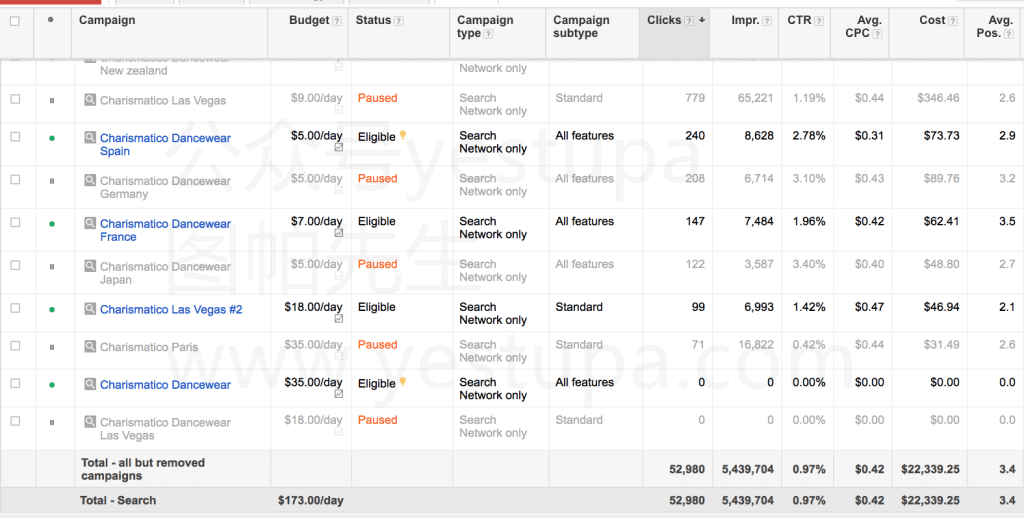Open the help icon next to Budget header
Image resolution: width=1024 pixels, height=518 pixels.
pyautogui.click(x=337, y=21)
